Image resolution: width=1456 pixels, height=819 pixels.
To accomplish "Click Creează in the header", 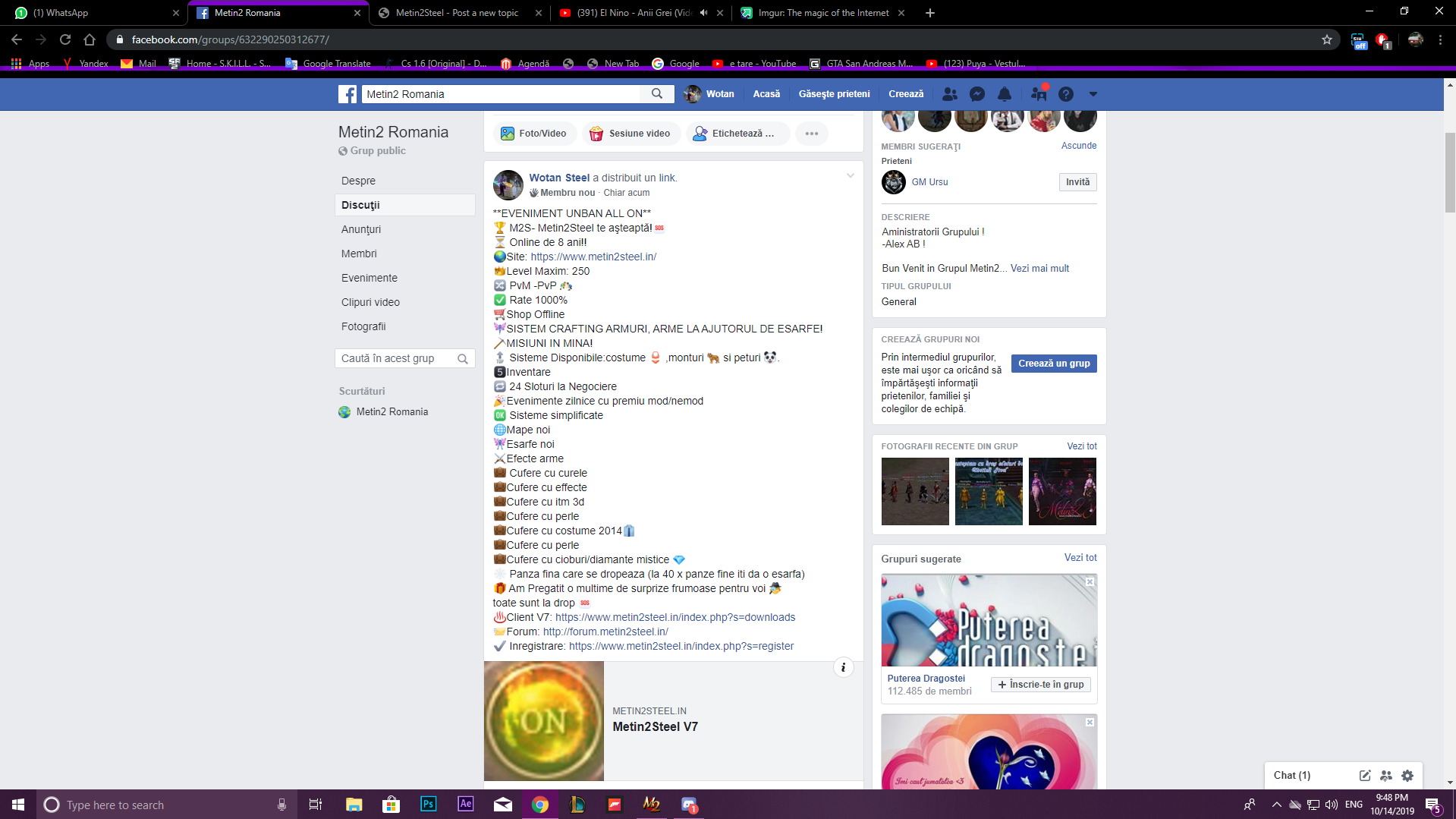I will point(906,94).
